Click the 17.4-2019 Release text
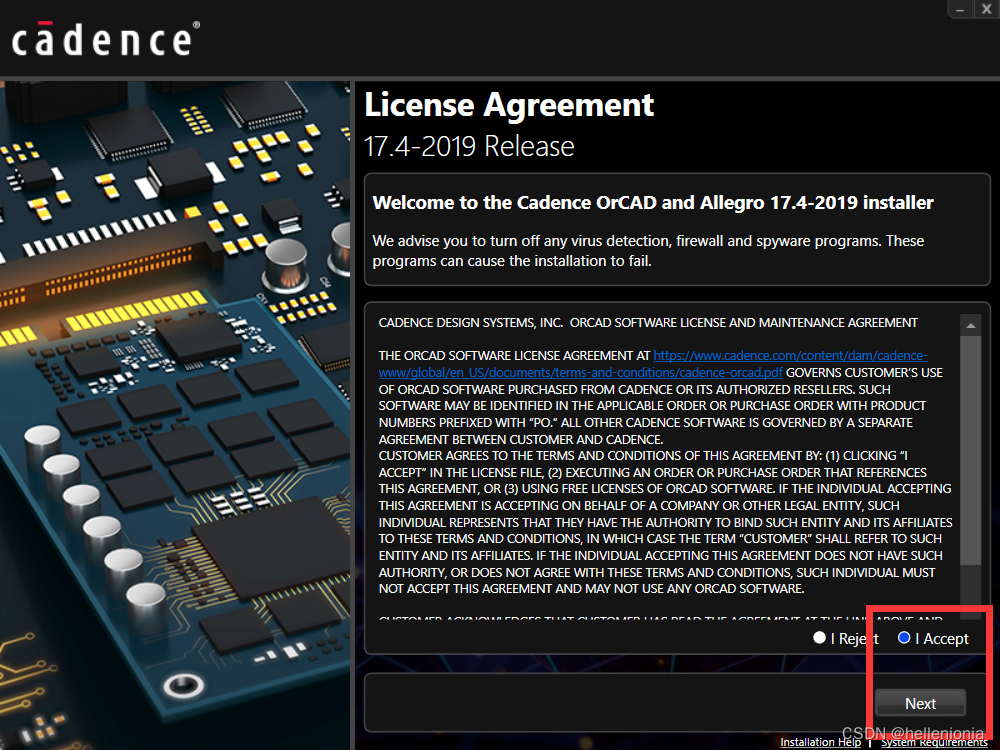The height and width of the screenshot is (750, 1000). click(x=469, y=147)
